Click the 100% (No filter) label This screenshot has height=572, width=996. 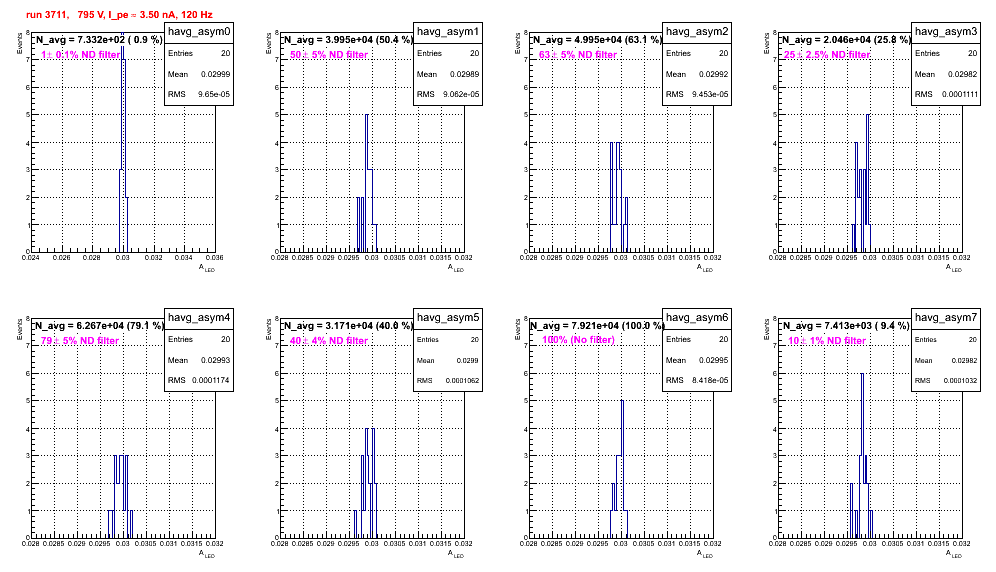coord(579,340)
